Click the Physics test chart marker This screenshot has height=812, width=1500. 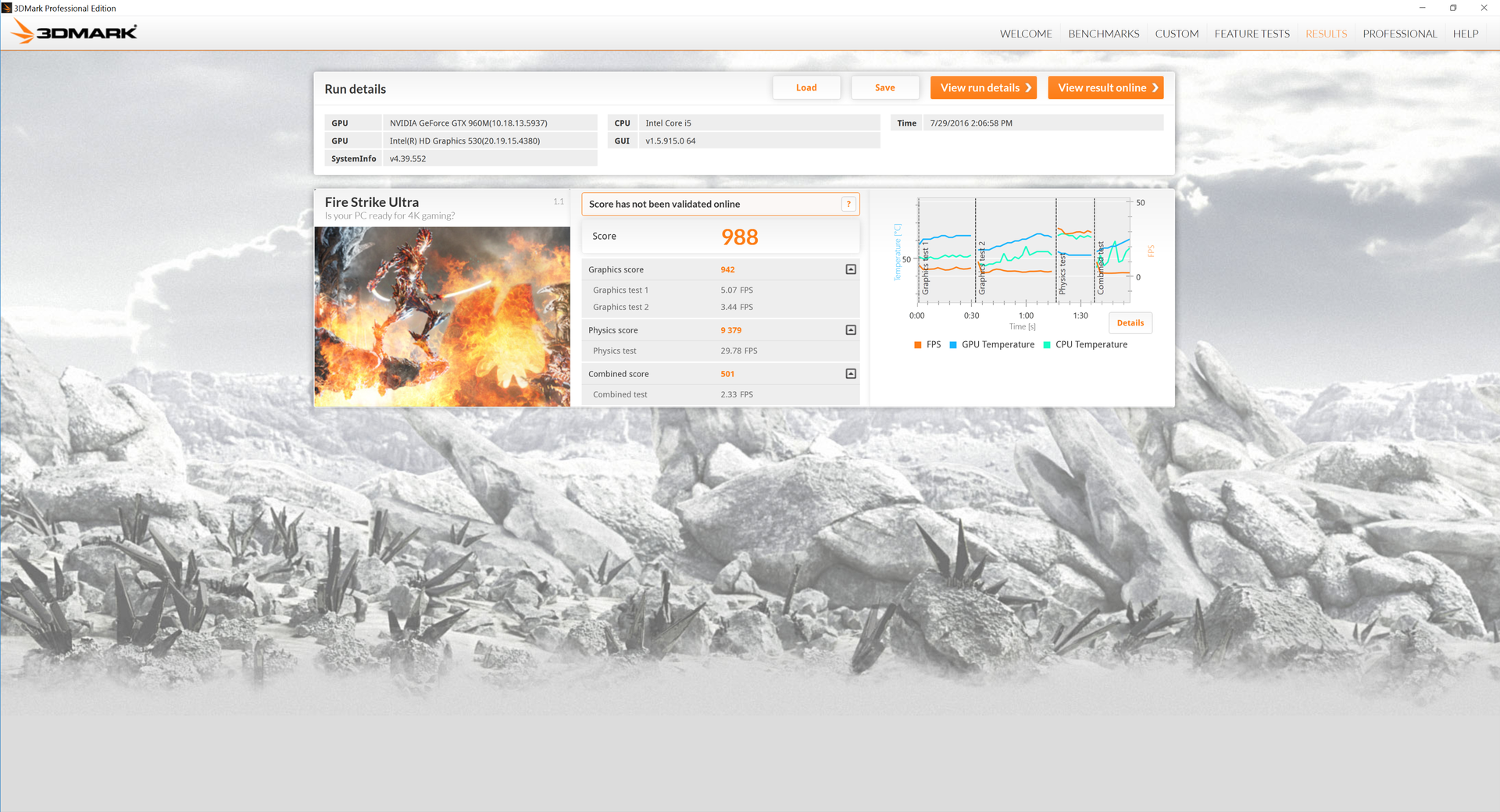[x=1062, y=273]
